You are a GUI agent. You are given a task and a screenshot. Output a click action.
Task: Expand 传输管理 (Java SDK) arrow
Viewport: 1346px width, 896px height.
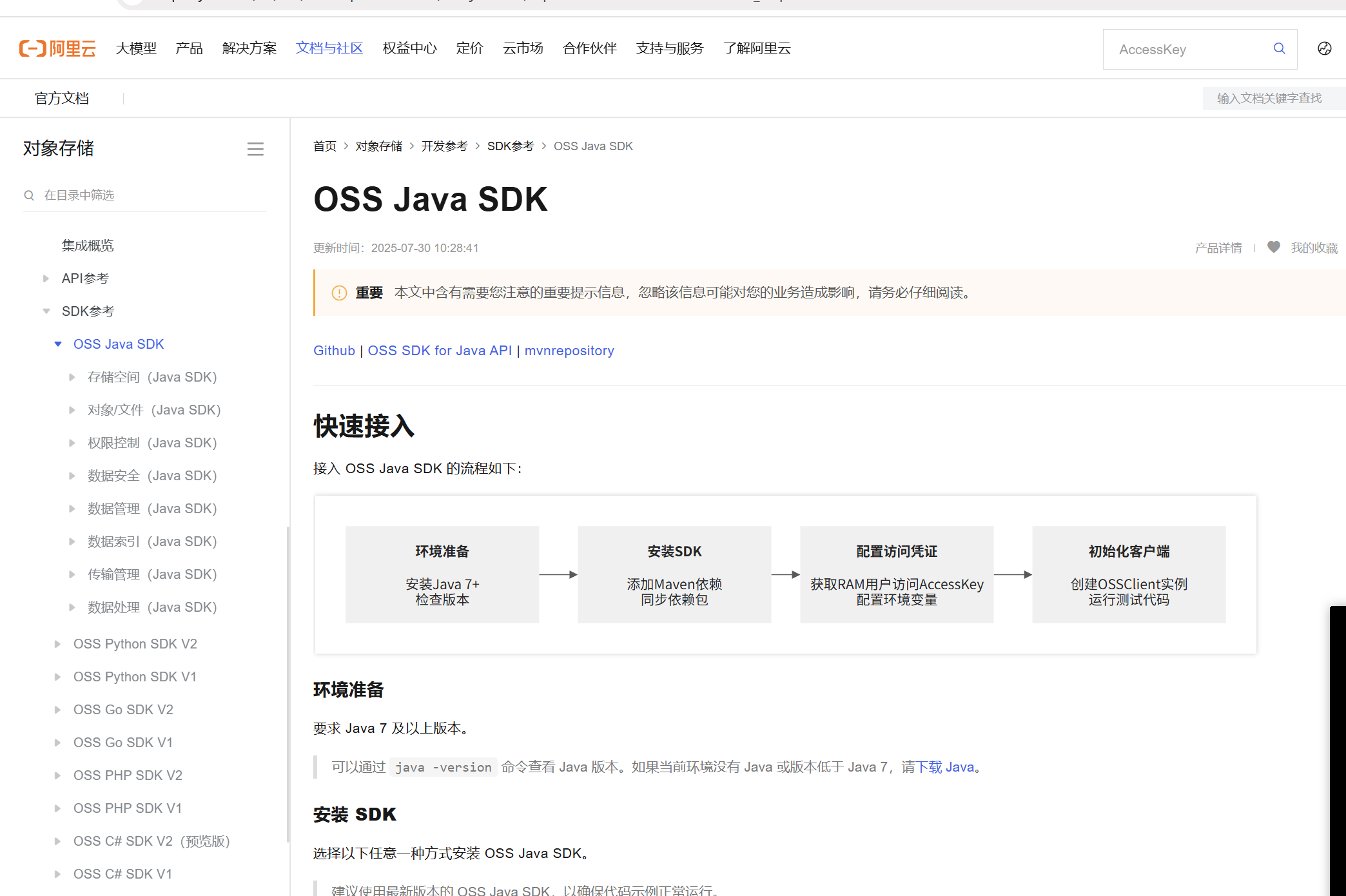(72, 574)
